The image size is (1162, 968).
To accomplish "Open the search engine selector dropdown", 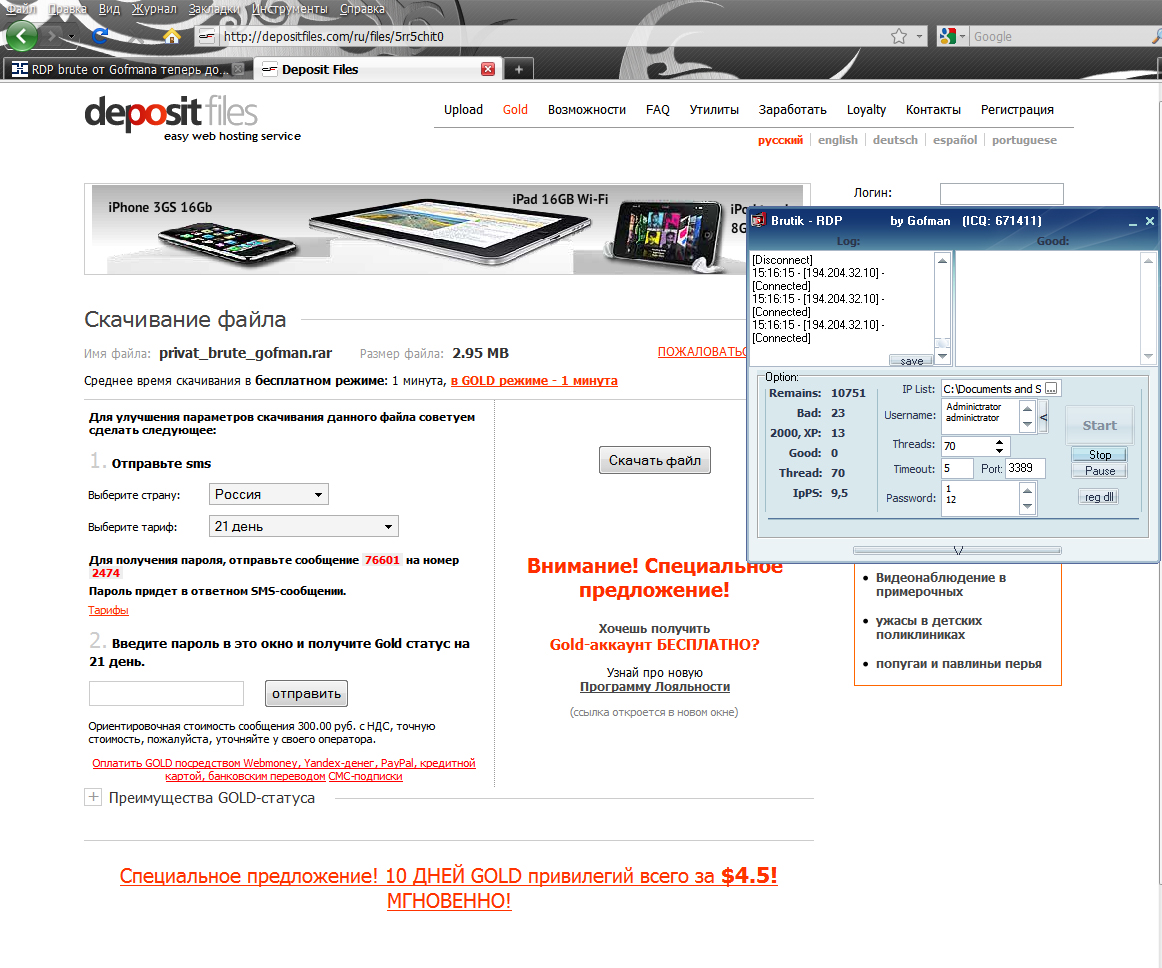I will [x=962, y=36].
